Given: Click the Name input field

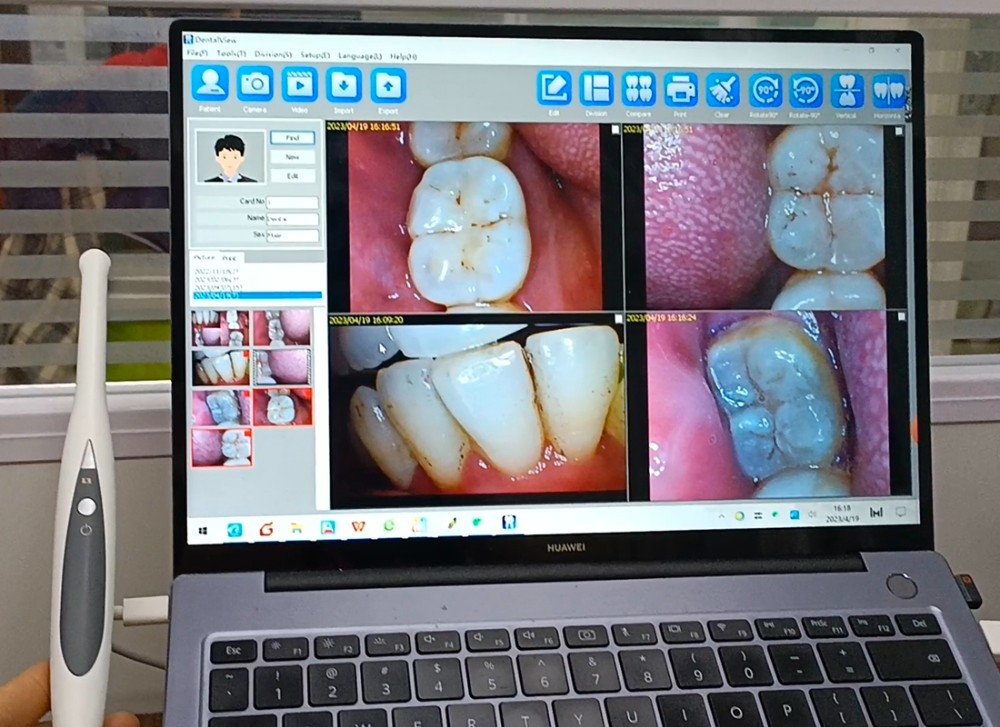Looking at the screenshot, I should (292, 219).
